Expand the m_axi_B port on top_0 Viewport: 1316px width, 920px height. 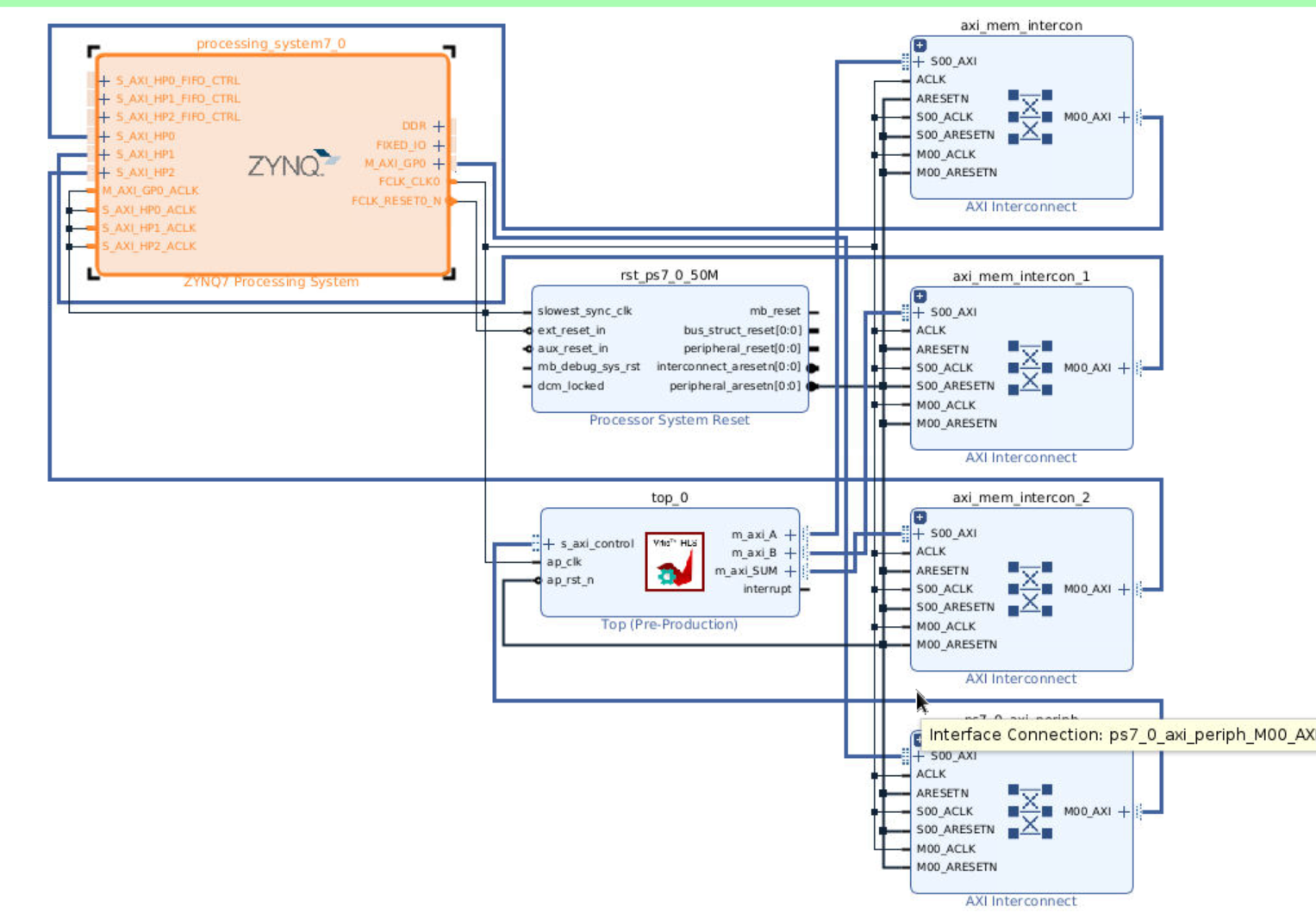pyautogui.click(x=790, y=553)
